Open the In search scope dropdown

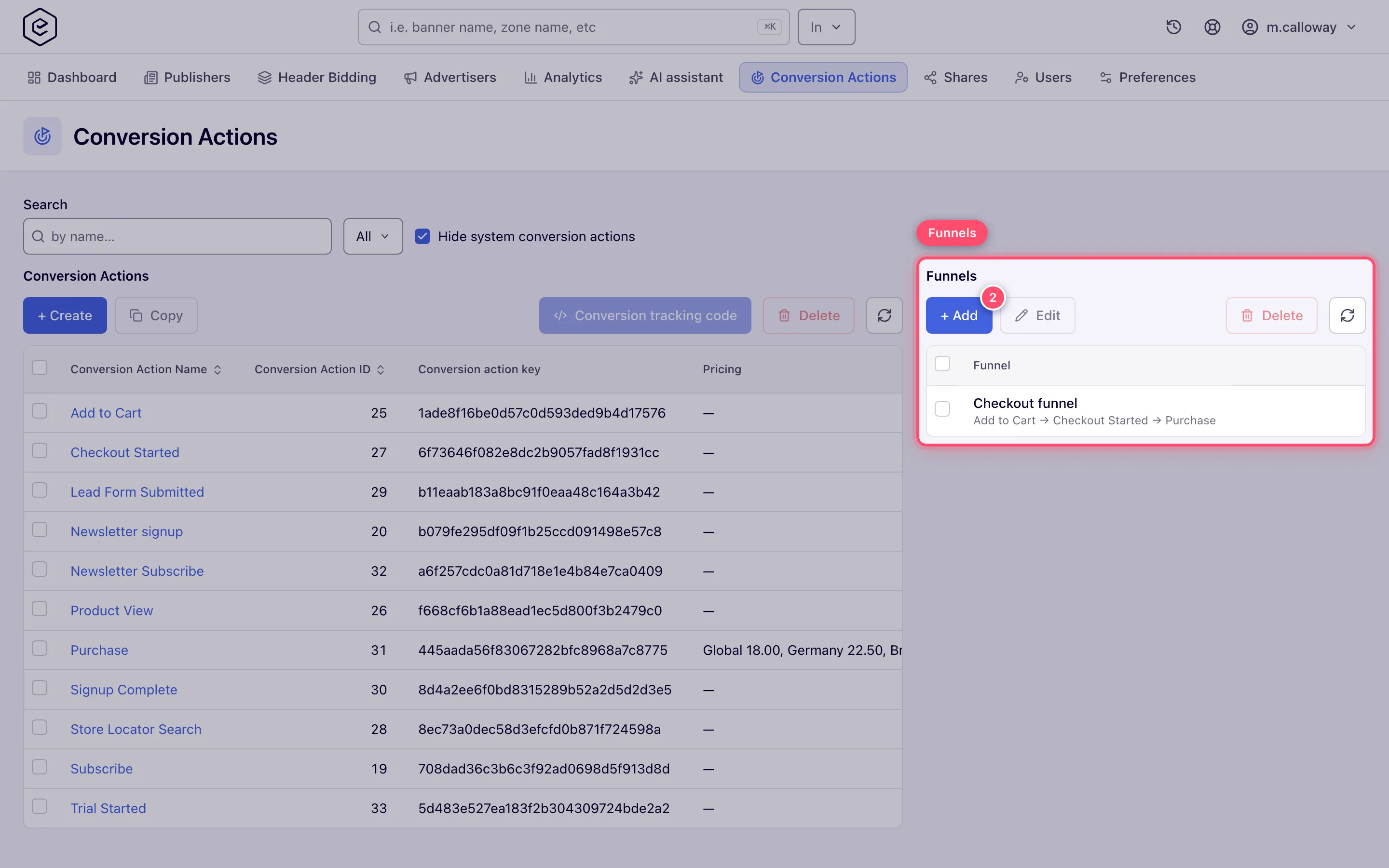pyautogui.click(x=826, y=27)
